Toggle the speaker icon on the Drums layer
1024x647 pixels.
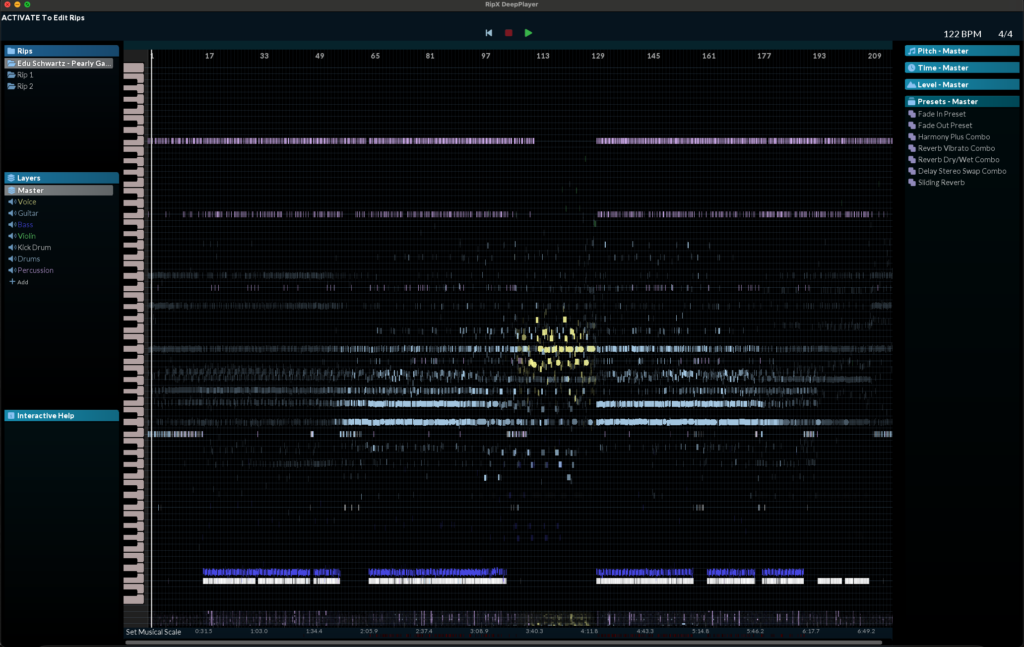(x=11, y=258)
